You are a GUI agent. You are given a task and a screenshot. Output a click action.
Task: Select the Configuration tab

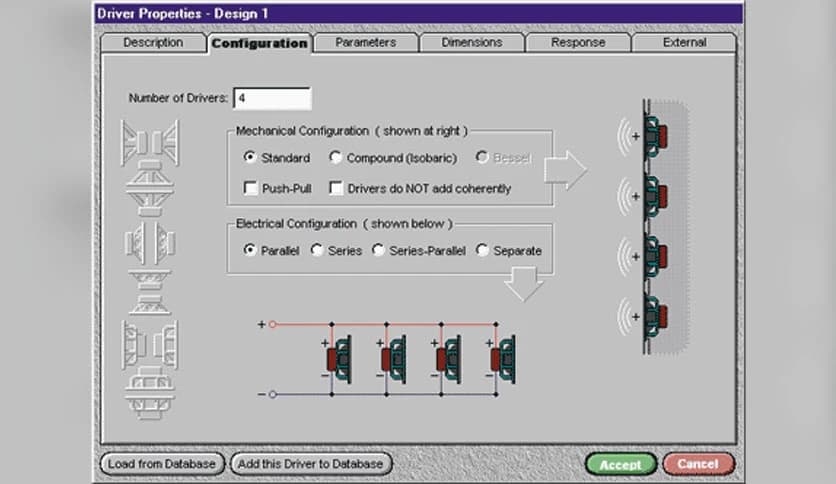(260, 43)
